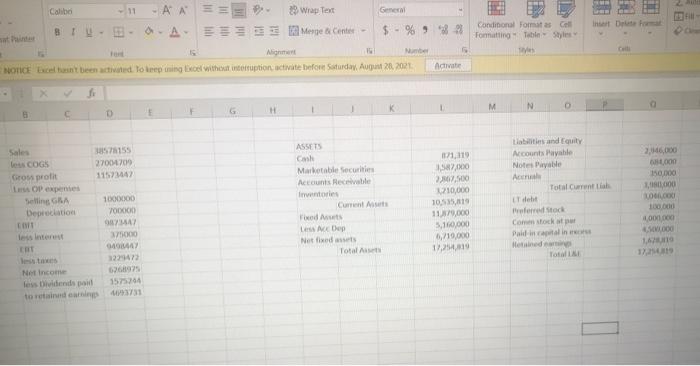
Task: Toggle Italic formatting
Action: coord(73,32)
